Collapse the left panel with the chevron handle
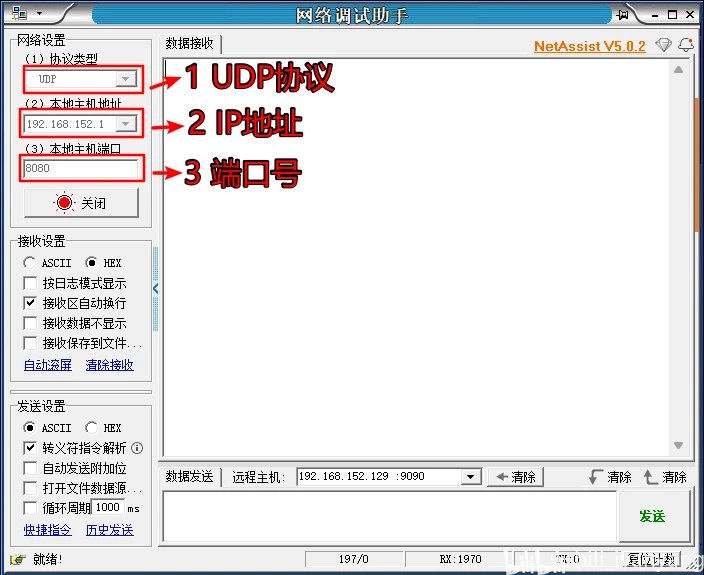Screen dimensions: 704x575 coord(155,289)
